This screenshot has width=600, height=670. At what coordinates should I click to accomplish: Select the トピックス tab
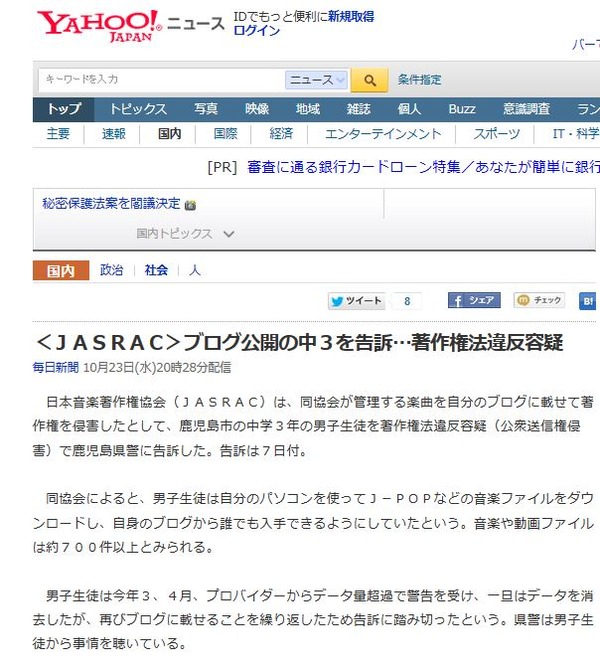coord(138,109)
